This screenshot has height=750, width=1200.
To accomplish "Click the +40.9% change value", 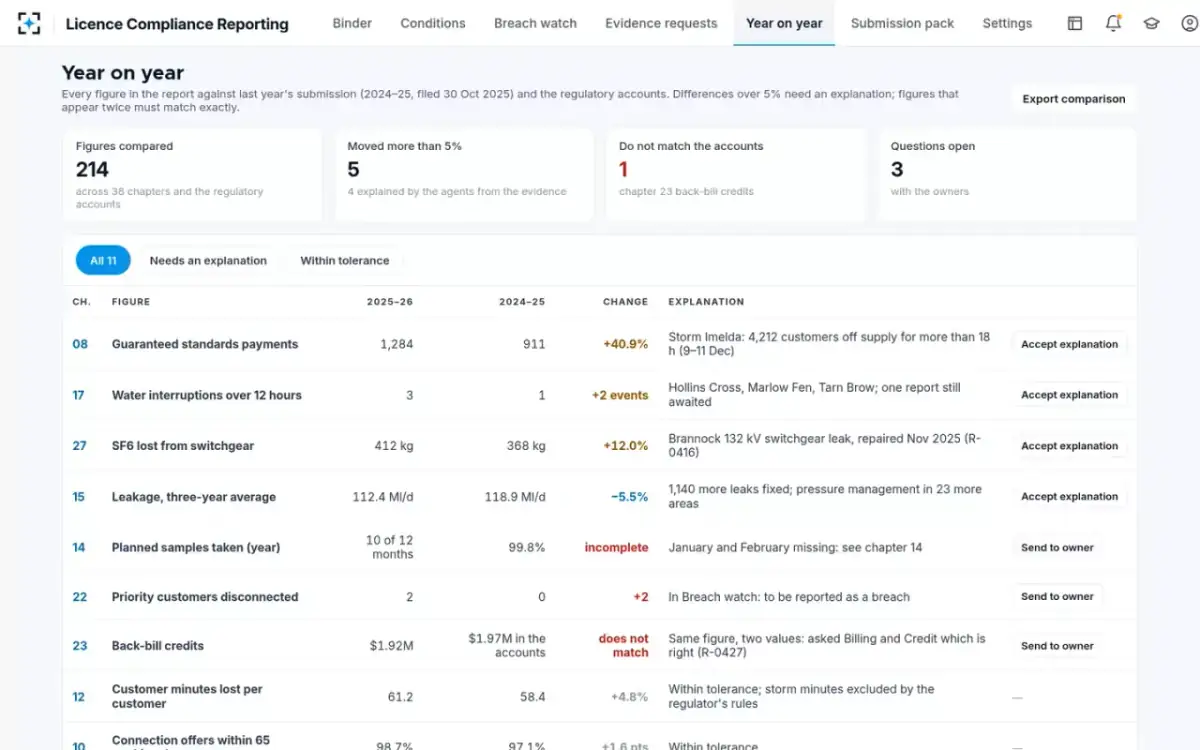I will [625, 344].
